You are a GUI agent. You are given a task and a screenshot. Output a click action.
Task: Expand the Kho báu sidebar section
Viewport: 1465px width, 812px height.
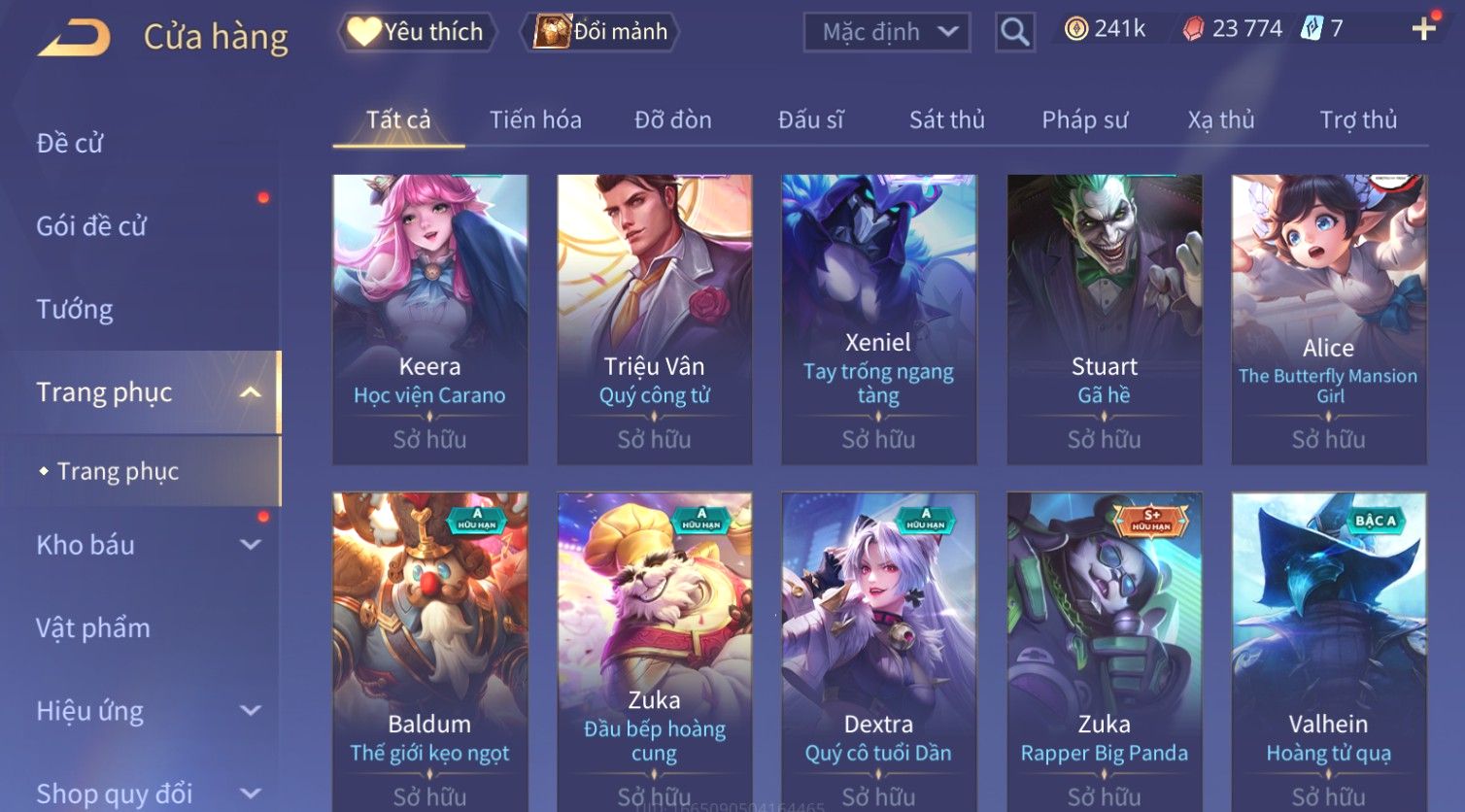click(251, 545)
